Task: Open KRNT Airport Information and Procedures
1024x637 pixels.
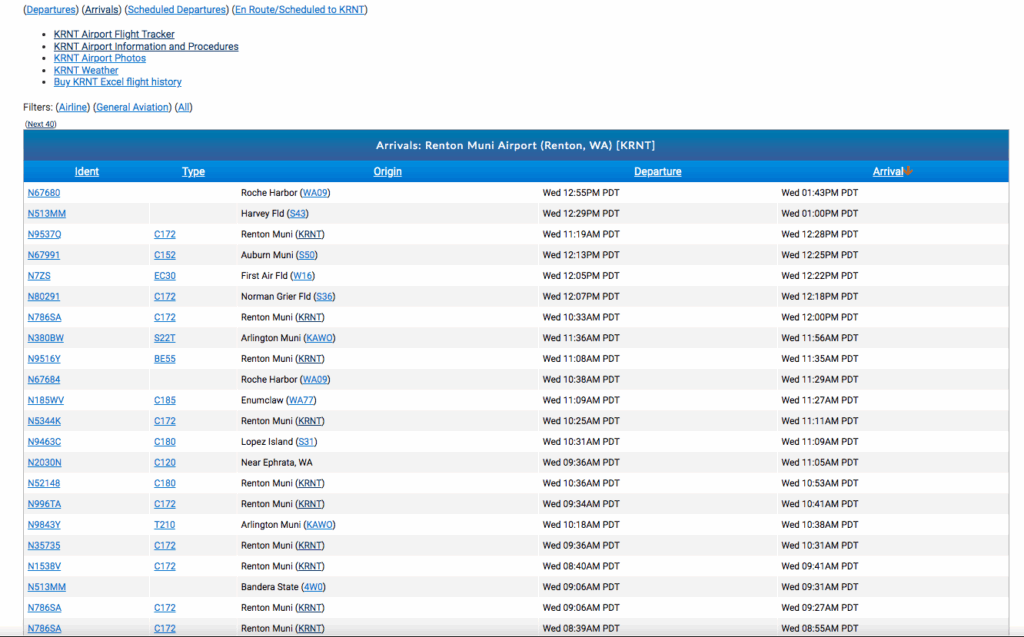Action: click(x=146, y=46)
